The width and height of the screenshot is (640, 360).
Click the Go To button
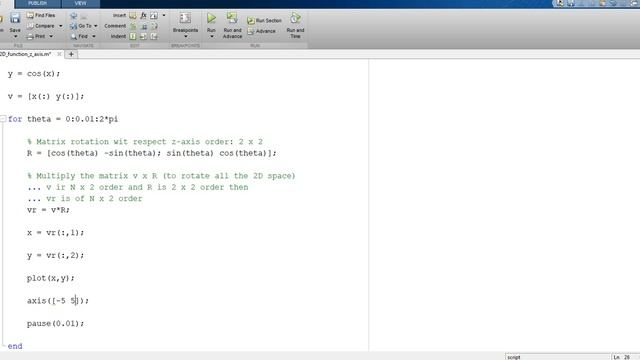[81, 26]
